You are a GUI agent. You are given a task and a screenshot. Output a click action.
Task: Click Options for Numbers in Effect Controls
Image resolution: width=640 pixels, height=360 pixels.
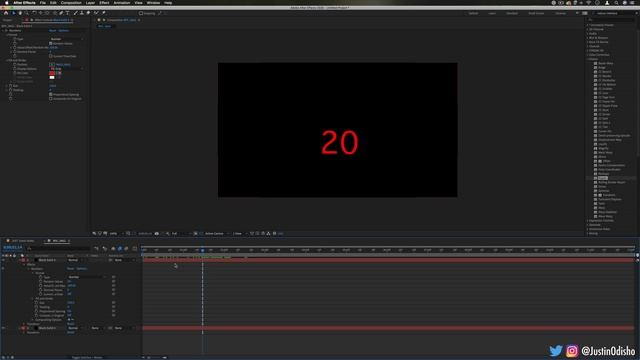click(64, 31)
